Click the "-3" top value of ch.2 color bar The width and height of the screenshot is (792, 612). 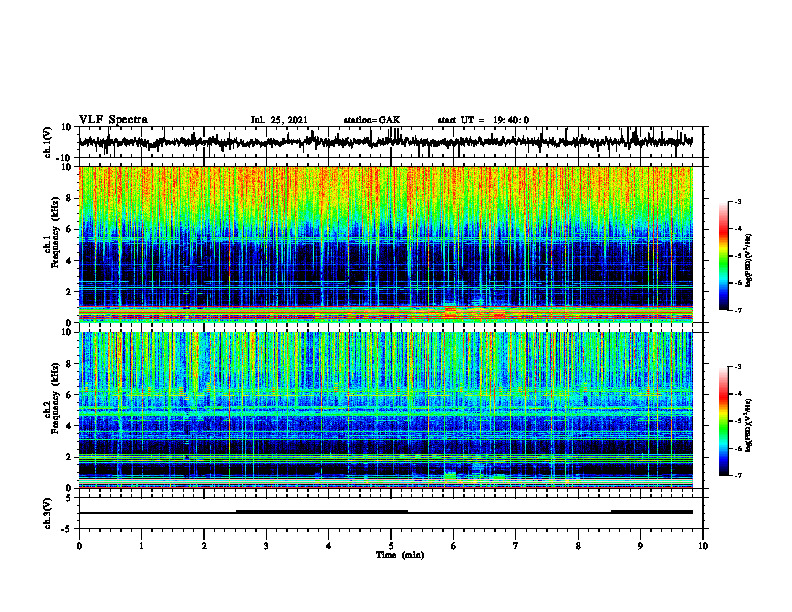click(738, 367)
